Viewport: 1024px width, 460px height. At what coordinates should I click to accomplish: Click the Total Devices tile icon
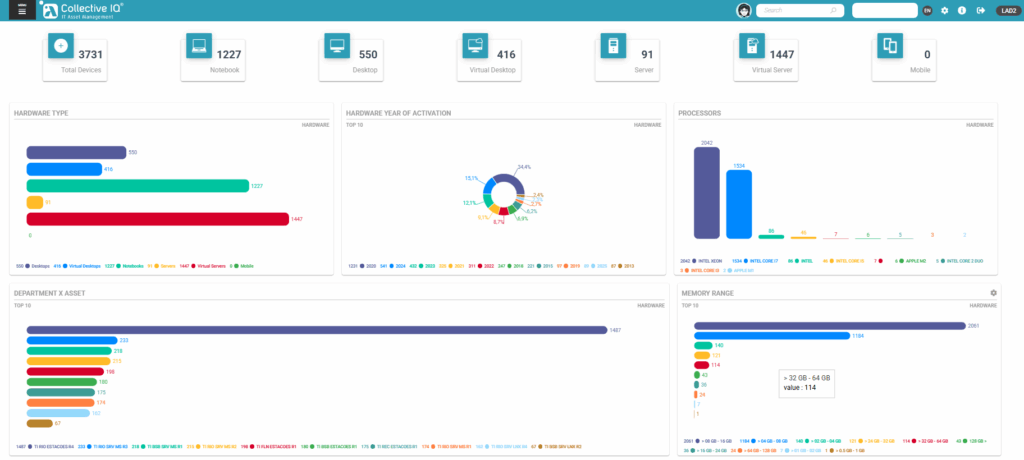61,46
